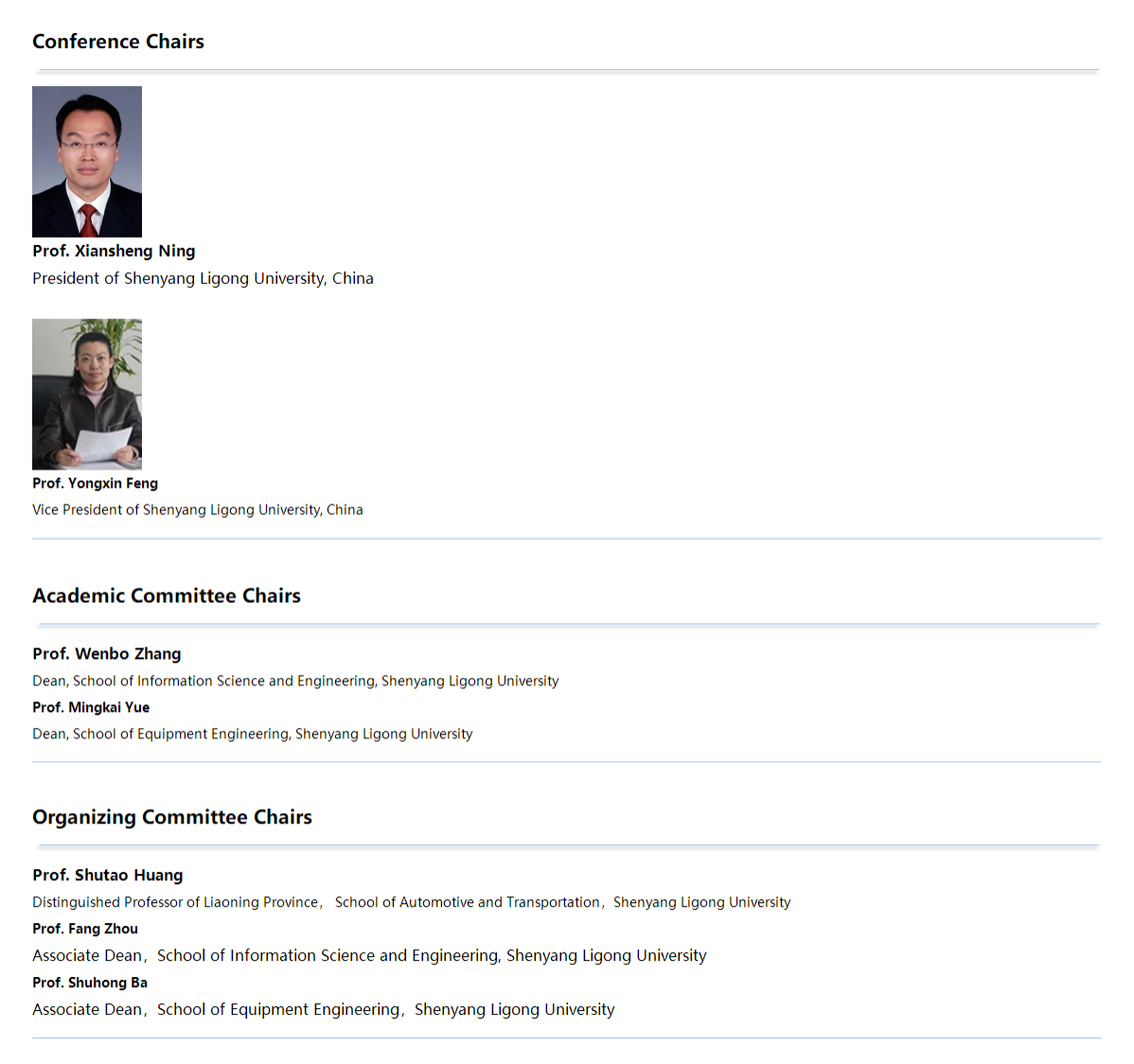
Task: Click Prof. Yongxin Feng's portrait photo
Action: coord(87,394)
